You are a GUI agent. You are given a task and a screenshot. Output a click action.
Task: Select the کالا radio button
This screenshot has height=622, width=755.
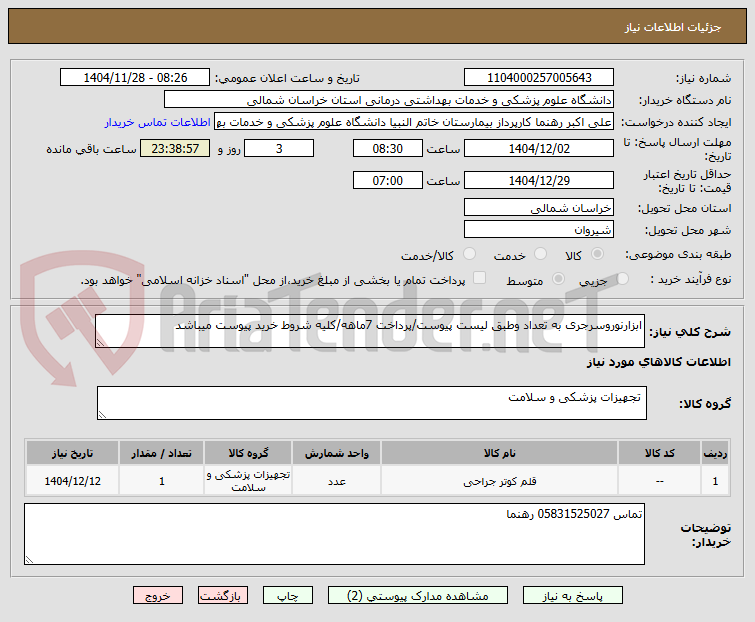pos(597,254)
